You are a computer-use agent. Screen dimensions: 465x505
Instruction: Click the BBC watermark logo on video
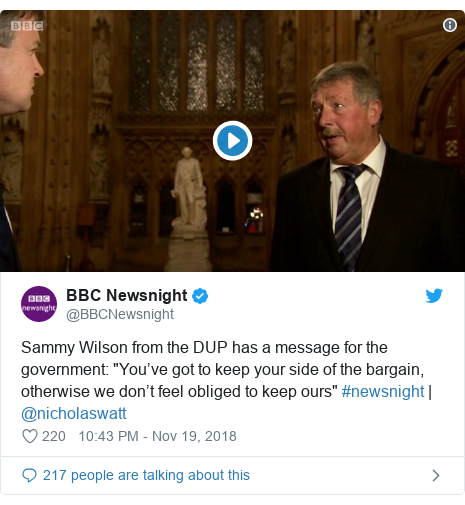click(27, 26)
